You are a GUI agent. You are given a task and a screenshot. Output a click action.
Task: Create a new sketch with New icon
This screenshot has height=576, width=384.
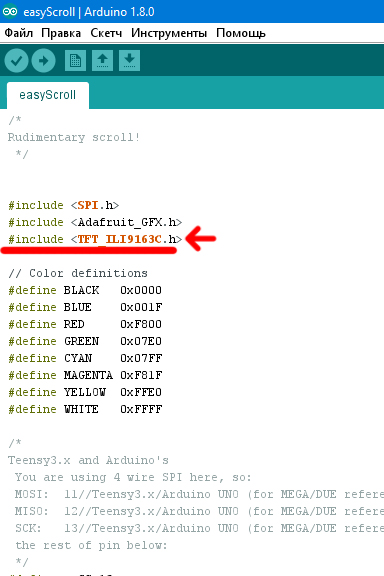75,60
